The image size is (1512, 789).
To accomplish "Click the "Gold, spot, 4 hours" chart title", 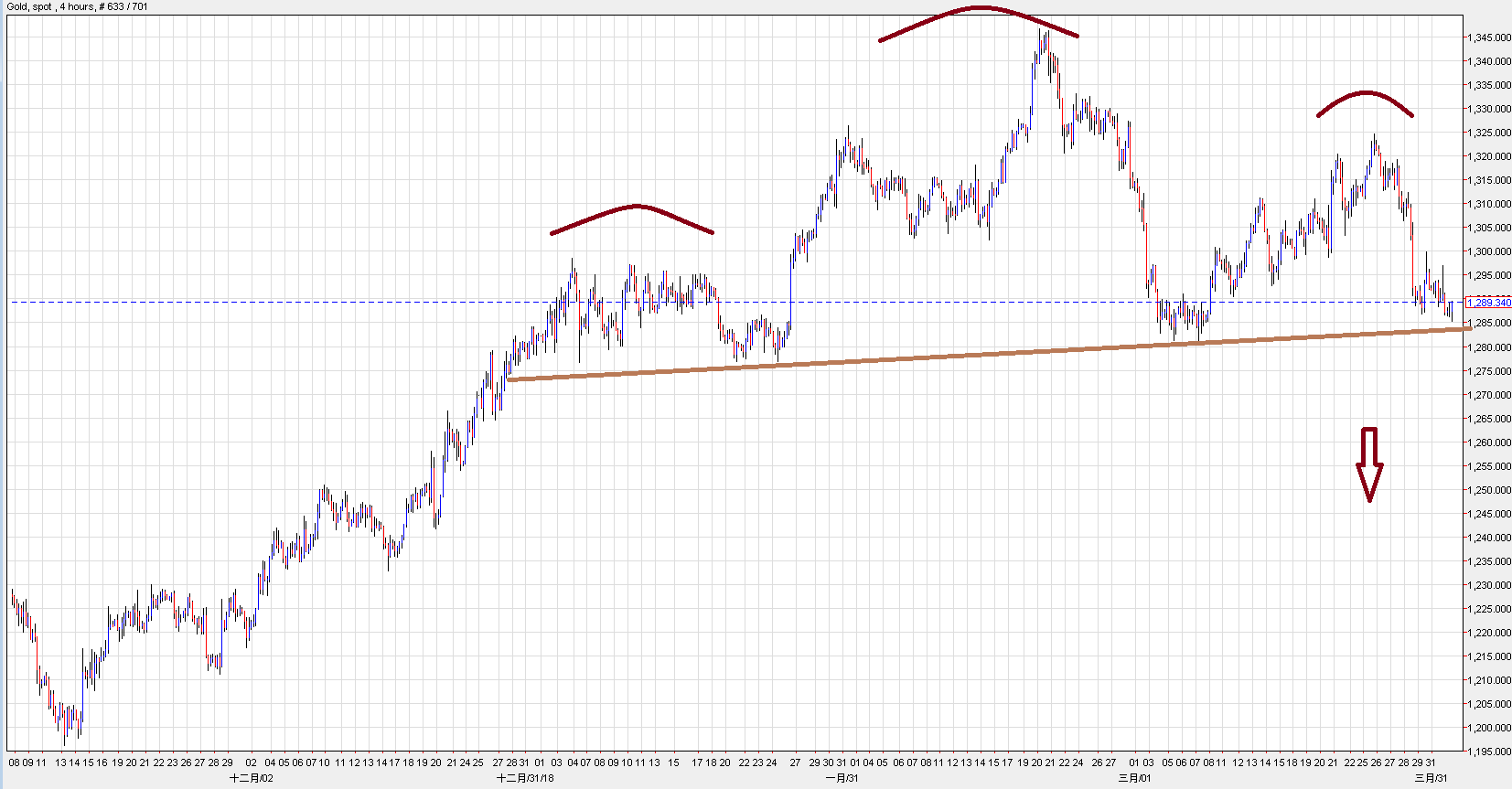I will [78, 6].
